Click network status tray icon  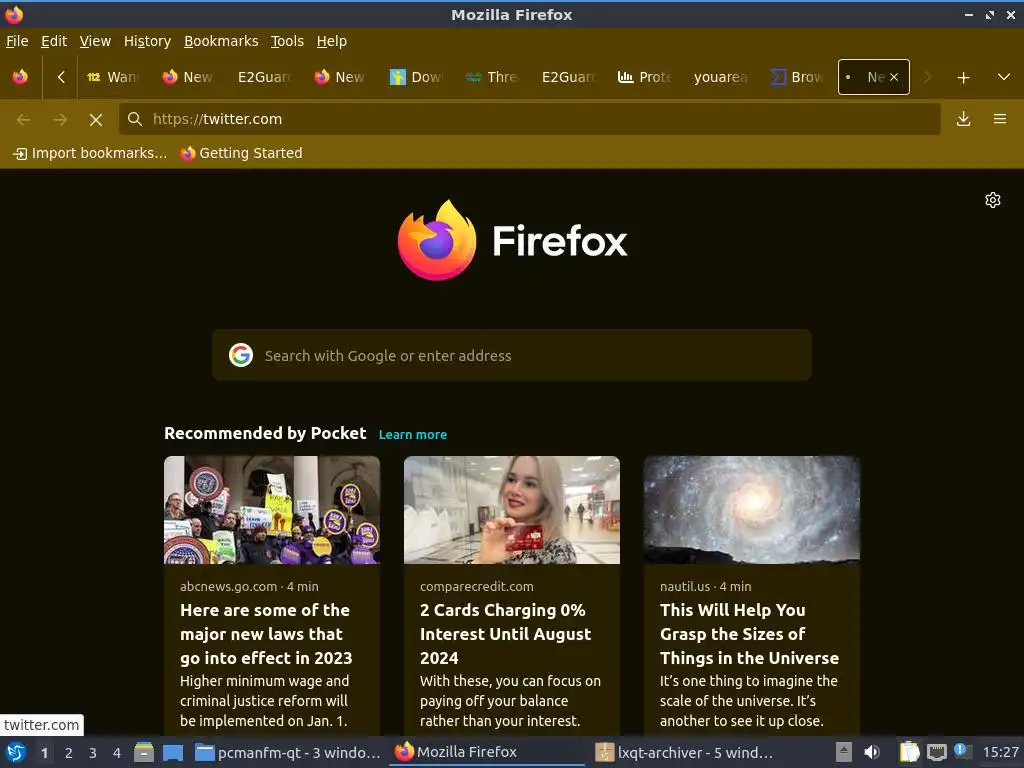point(936,752)
